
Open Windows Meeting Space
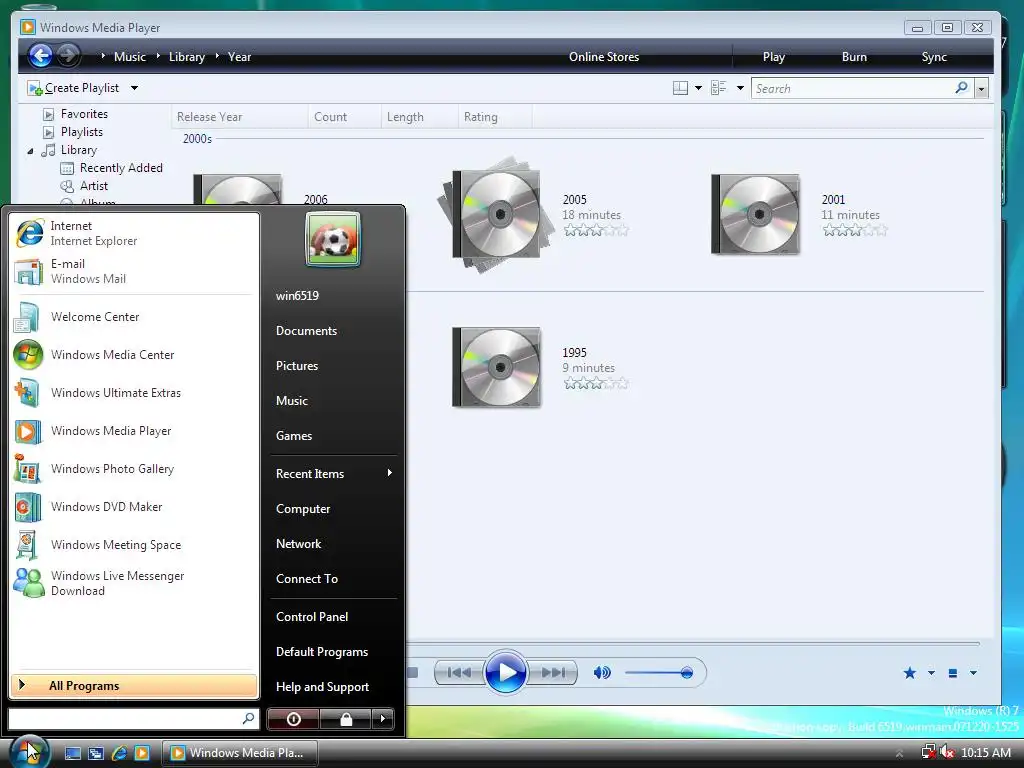(134, 545)
